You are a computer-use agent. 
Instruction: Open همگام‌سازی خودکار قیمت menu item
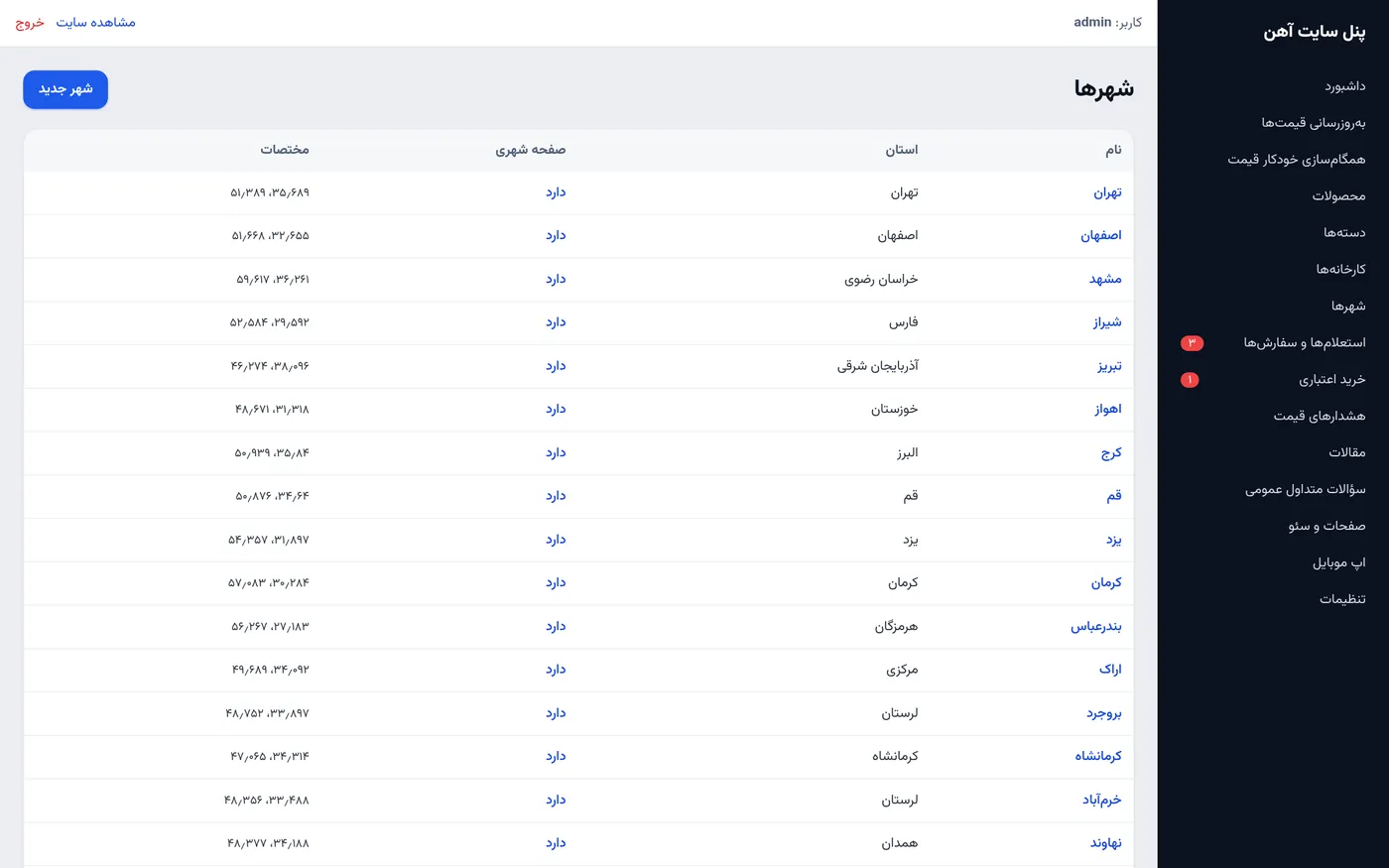pyautogui.click(x=1296, y=160)
